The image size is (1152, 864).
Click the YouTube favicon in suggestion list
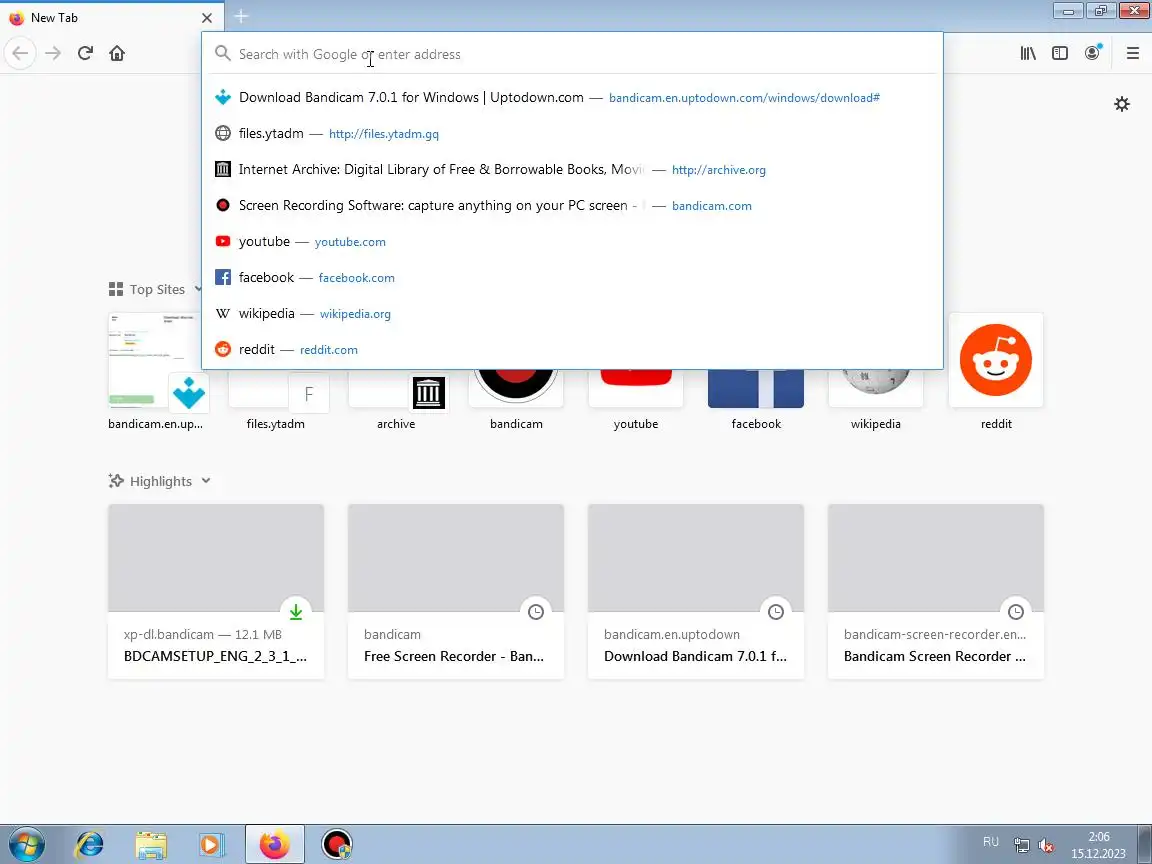coord(223,241)
